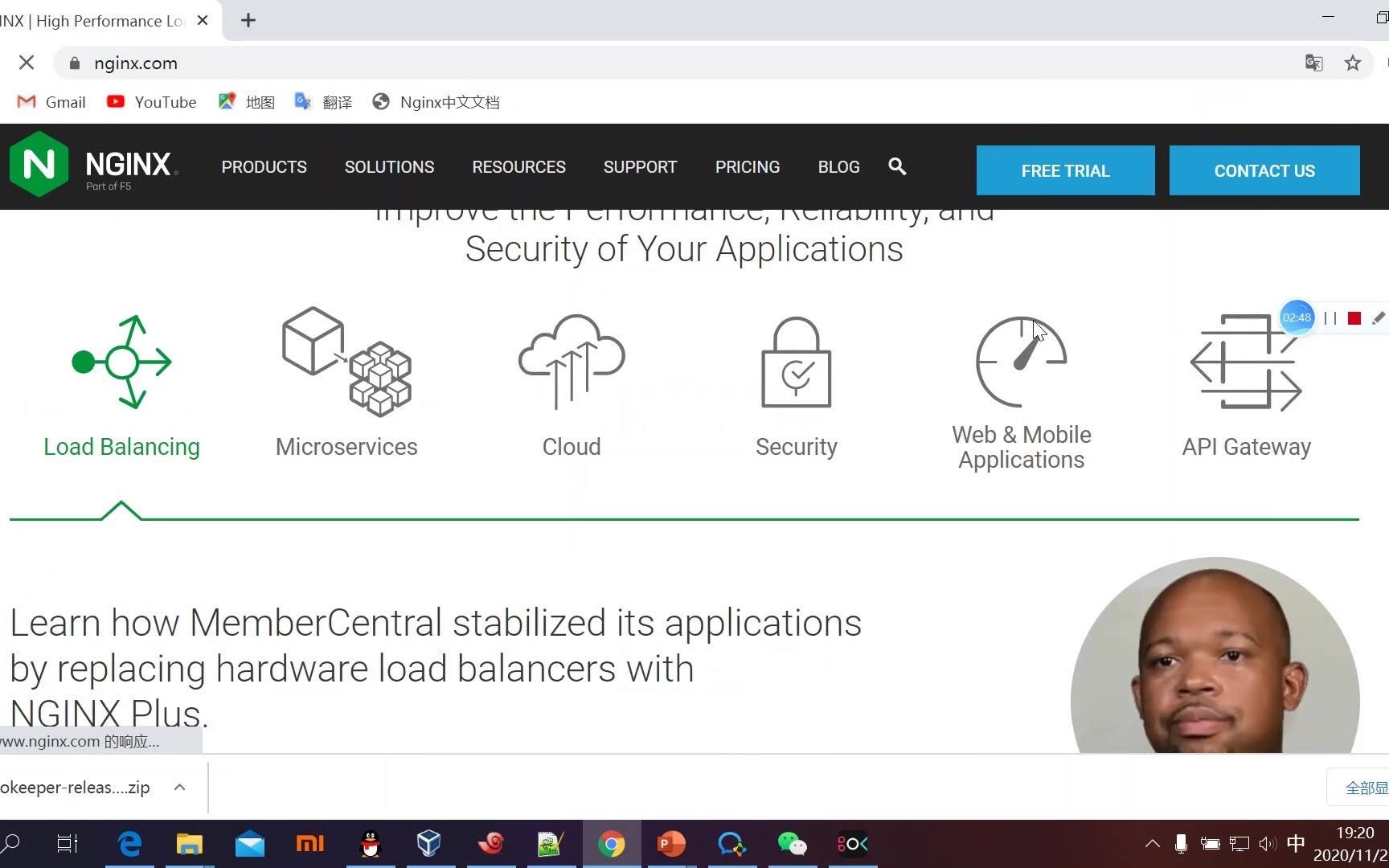This screenshot has height=868, width=1389.
Task: Open the NGINX search icon
Action: coord(897,167)
